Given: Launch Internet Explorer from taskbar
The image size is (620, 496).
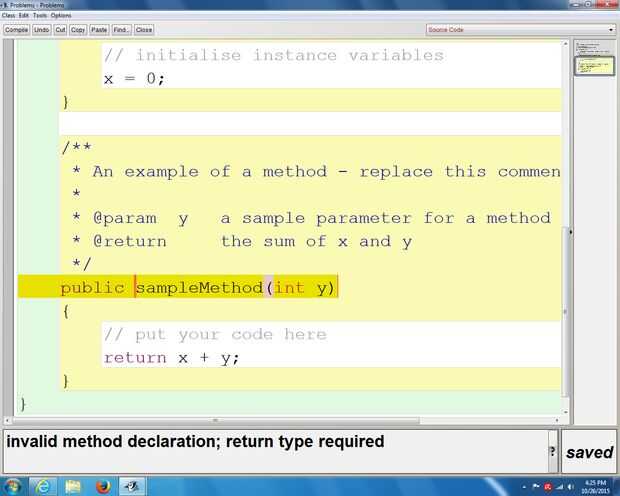Looking at the screenshot, I should (42, 486).
